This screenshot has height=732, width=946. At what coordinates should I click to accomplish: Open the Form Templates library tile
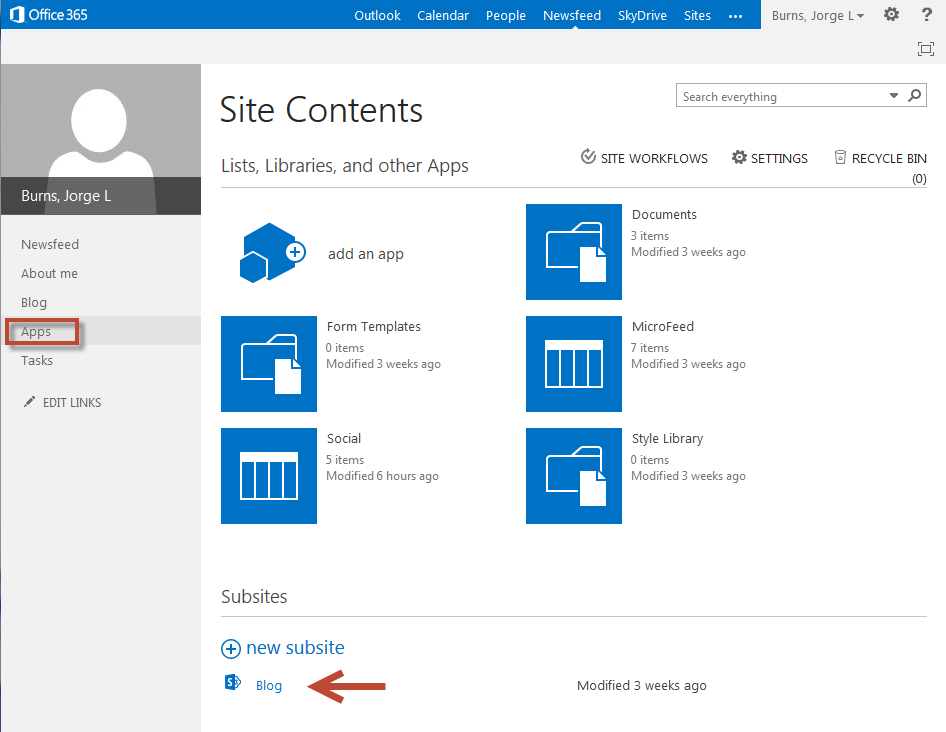click(268, 364)
